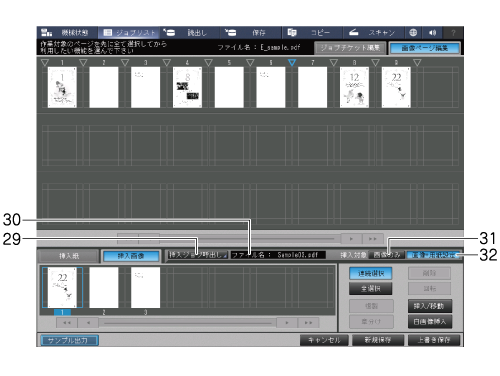The width and height of the screenshot is (500, 376).
Task: Switch to the スキャン scan tab
Action: click(374, 33)
